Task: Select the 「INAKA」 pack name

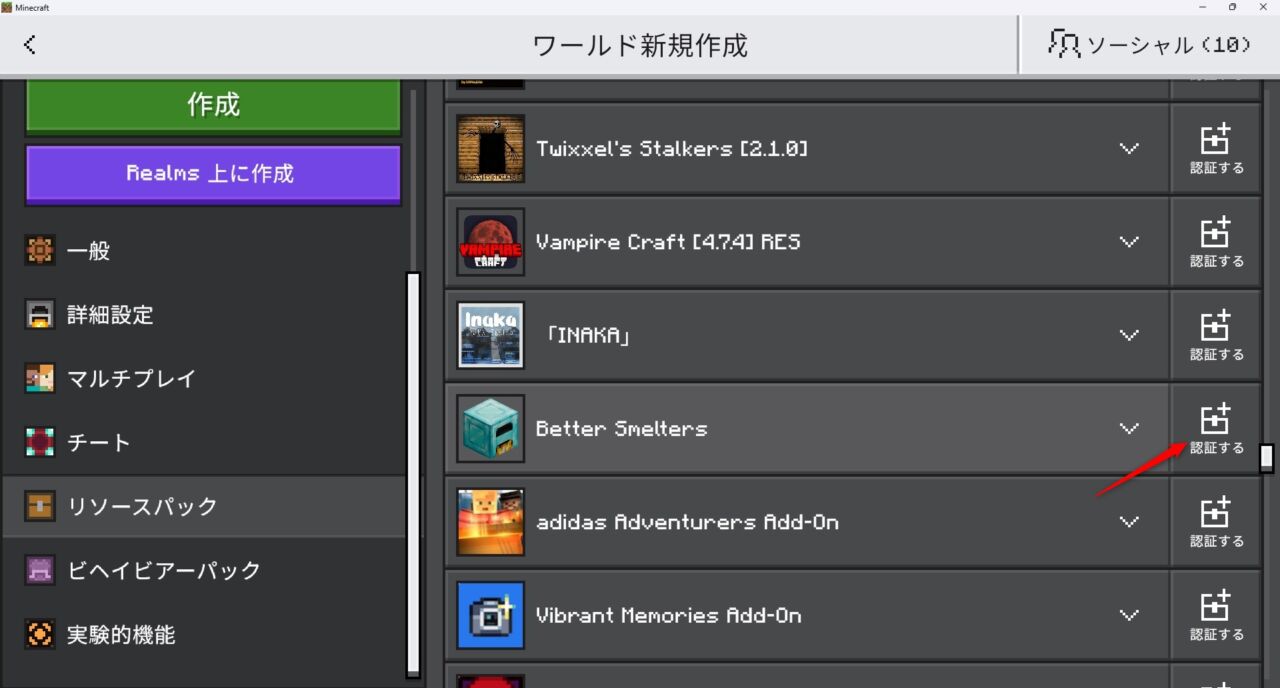Action: [588, 335]
